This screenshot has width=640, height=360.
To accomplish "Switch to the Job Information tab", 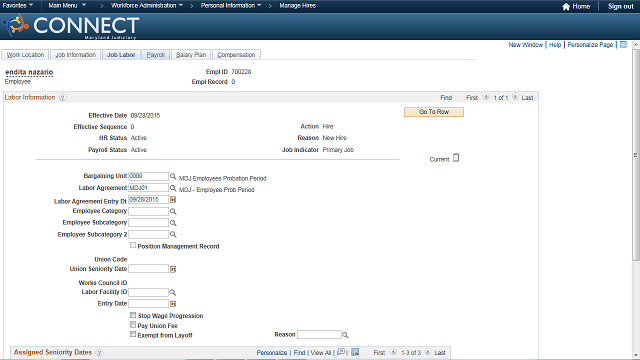I will [x=76, y=55].
